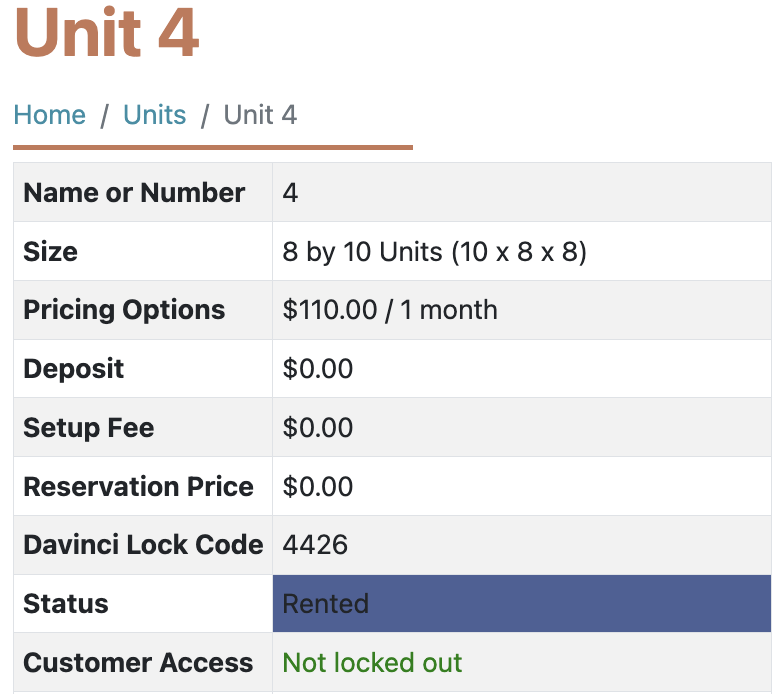This screenshot has width=780, height=694.
Task: Click the Deposit $0.00 value
Action: click(x=318, y=369)
